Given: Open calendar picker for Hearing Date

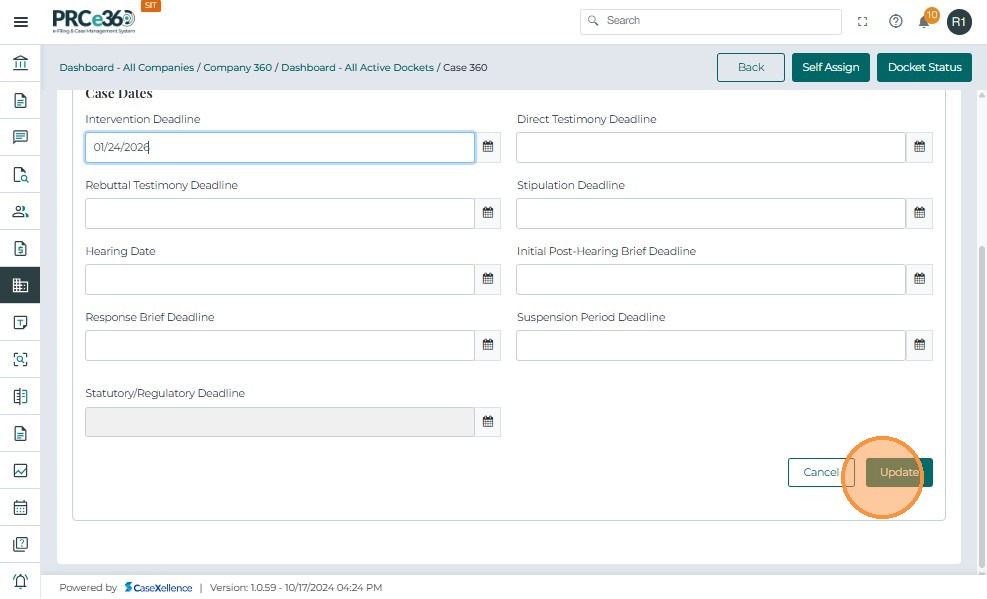Looking at the screenshot, I should (x=488, y=279).
